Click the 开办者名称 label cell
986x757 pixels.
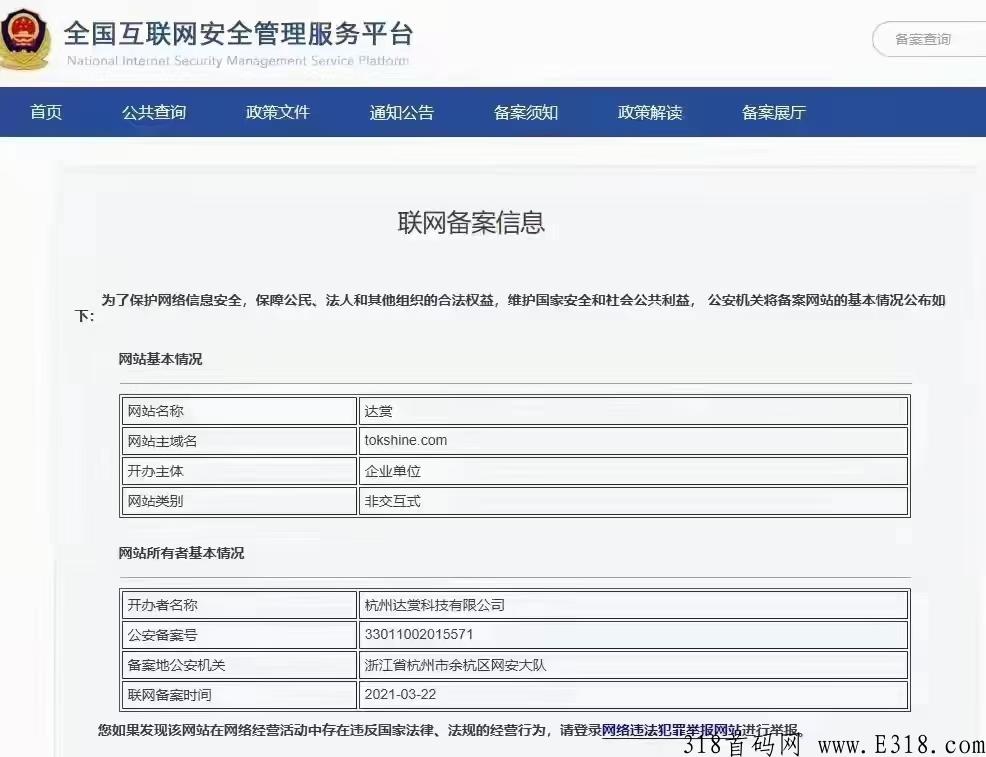point(239,605)
